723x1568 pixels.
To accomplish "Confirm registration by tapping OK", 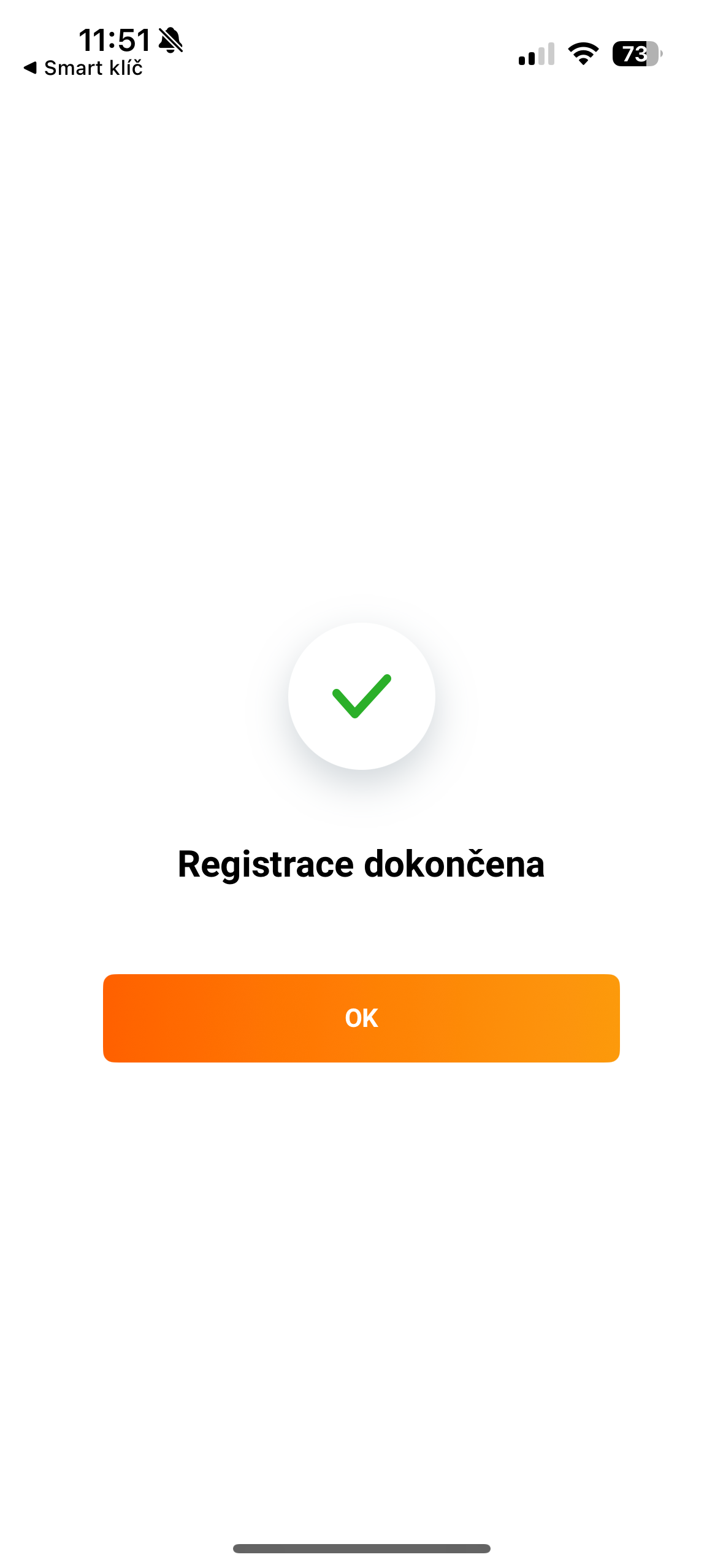I will (361, 1018).
